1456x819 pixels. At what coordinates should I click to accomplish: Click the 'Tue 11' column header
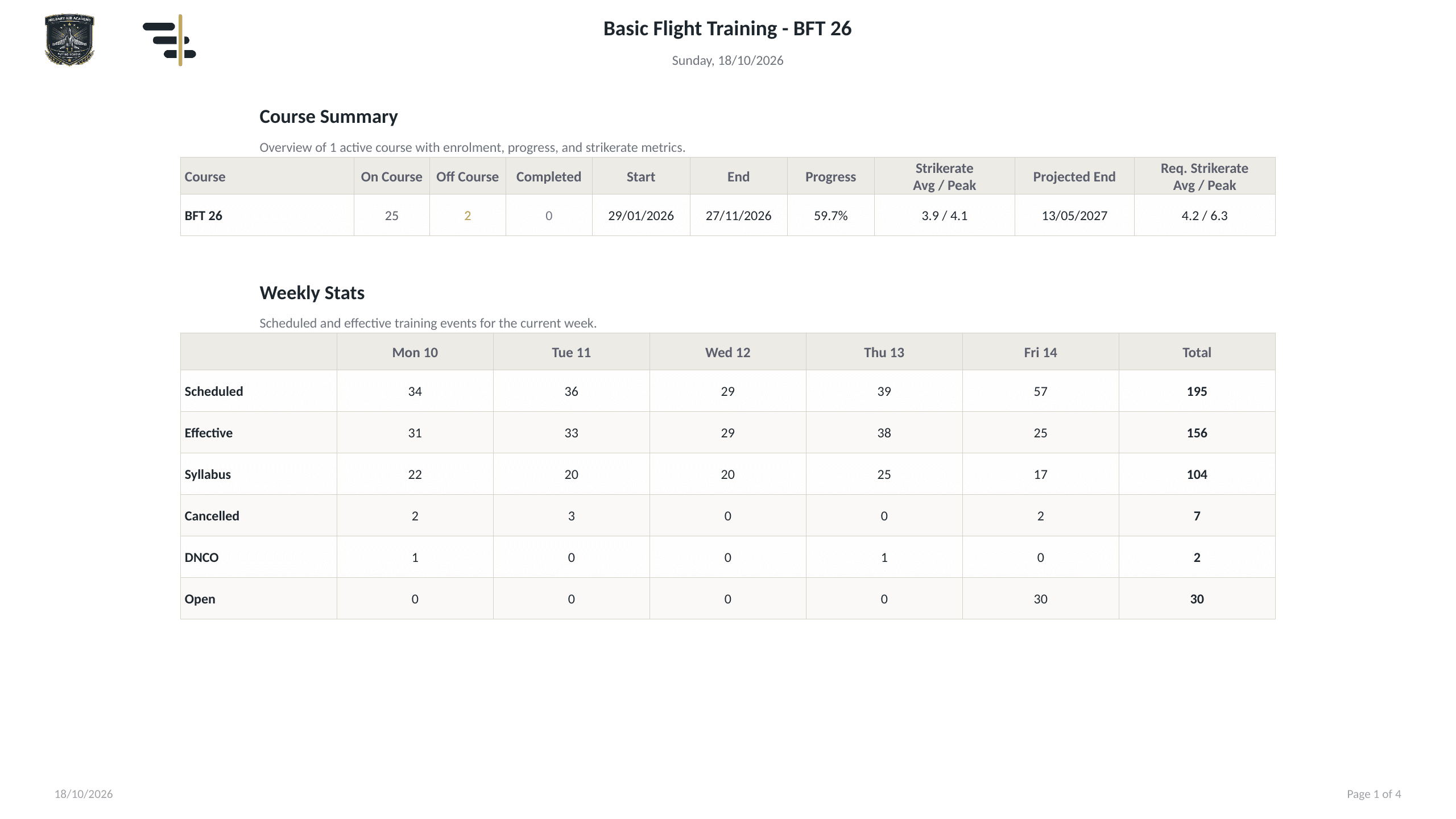(572, 353)
